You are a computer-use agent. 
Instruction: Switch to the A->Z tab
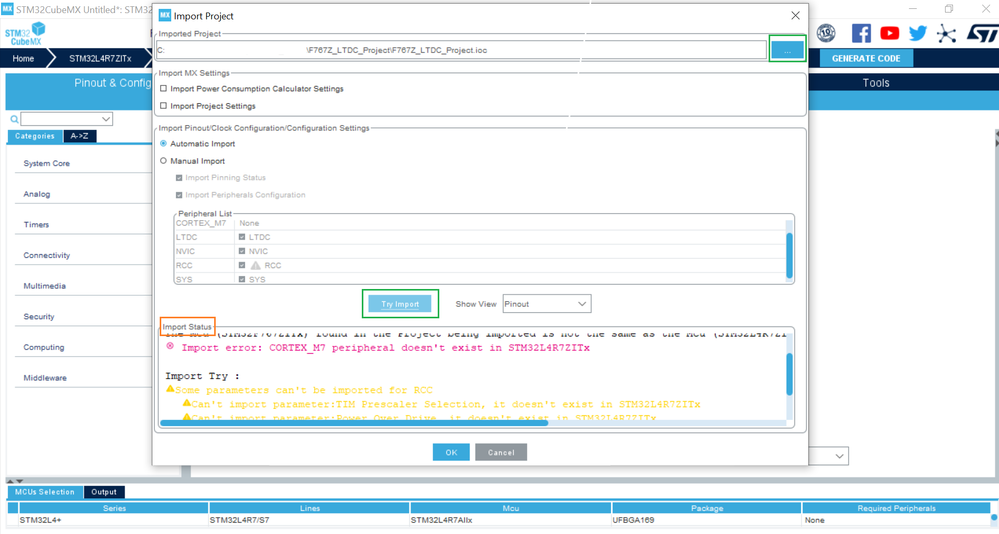[x=80, y=136]
